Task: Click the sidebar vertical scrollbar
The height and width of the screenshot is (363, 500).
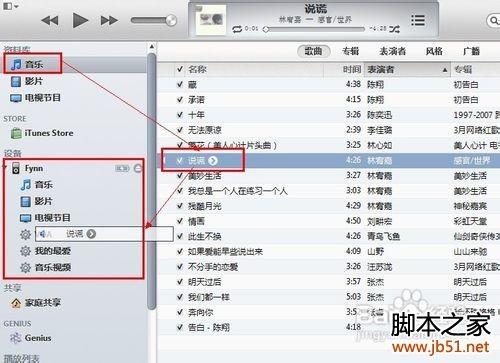Action: coord(152,182)
